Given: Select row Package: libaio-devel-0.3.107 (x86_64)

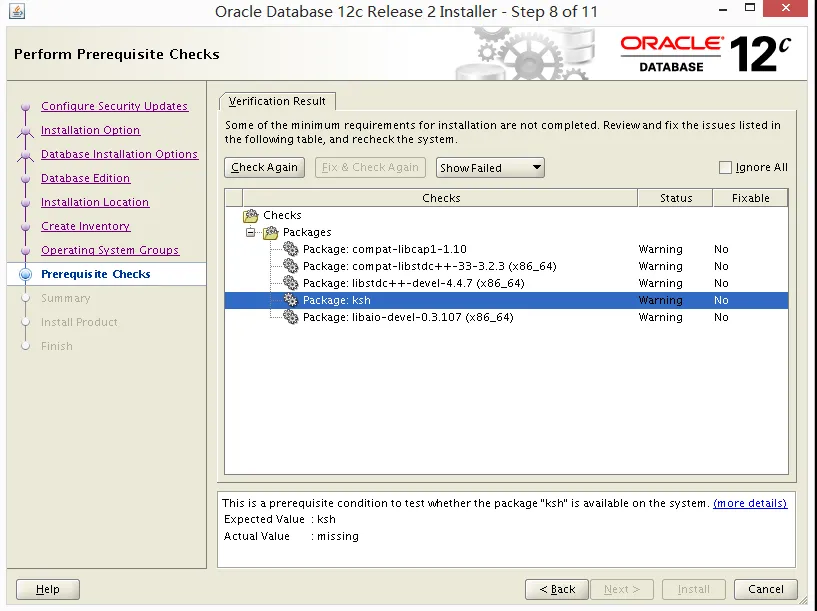Looking at the screenshot, I should click(506, 317).
